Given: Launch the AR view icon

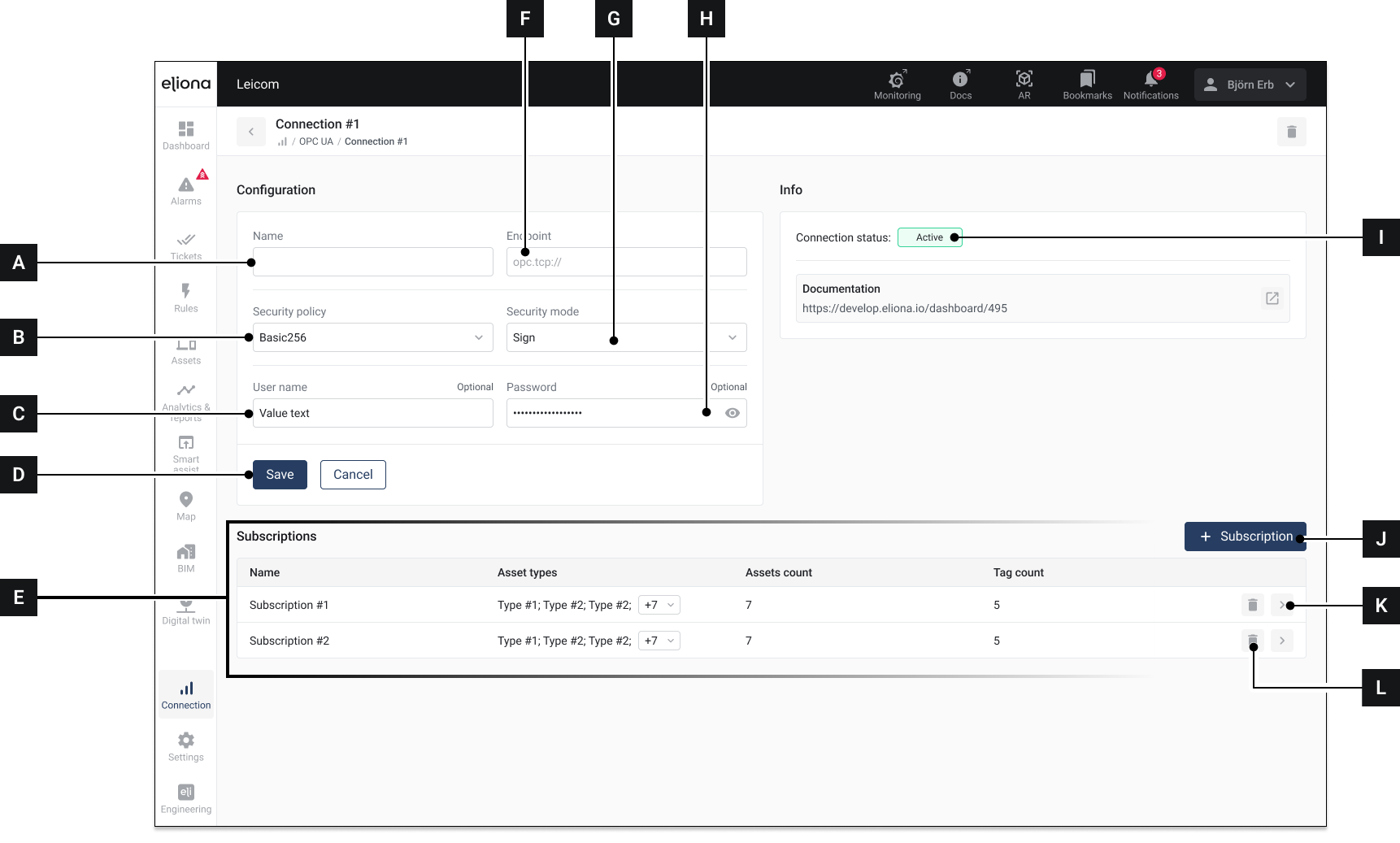Looking at the screenshot, I should tap(1024, 84).
